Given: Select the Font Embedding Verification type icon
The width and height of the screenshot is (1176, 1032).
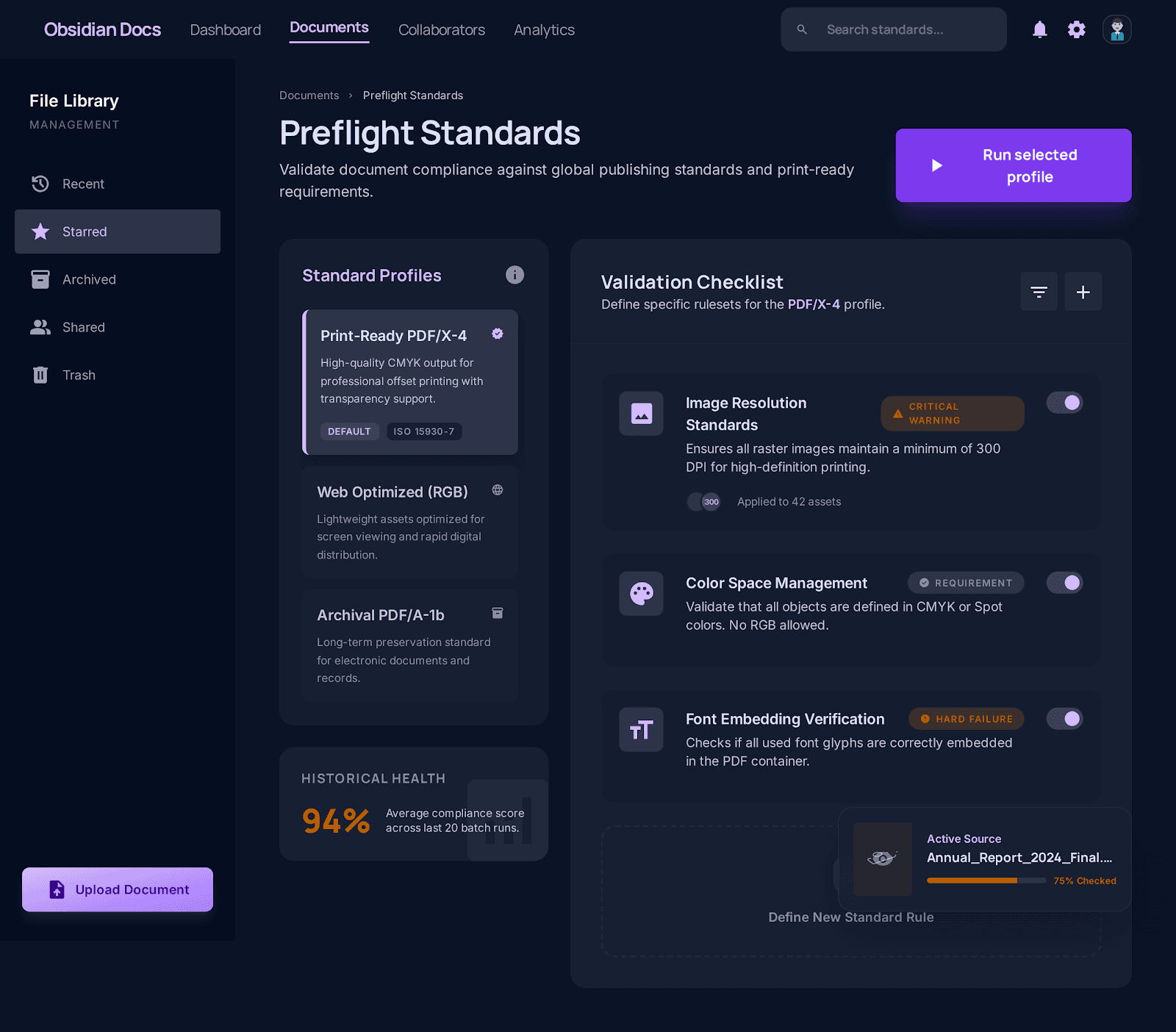Looking at the screenshot, I should tap(640, 729).
